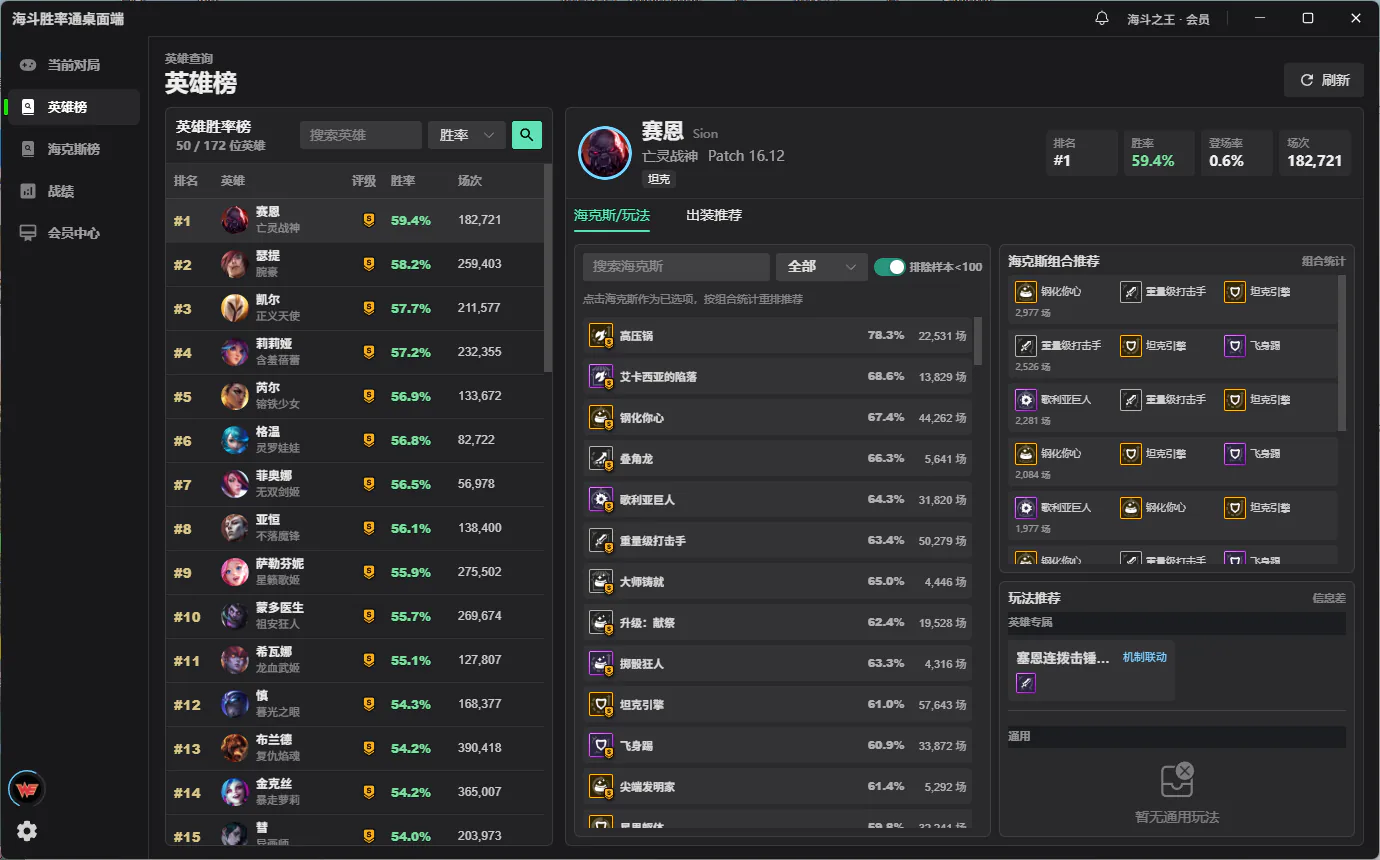Click the 信息差 label
Image resolution: width=1380 pixels, height=860 pixels.
(1329, 598)
